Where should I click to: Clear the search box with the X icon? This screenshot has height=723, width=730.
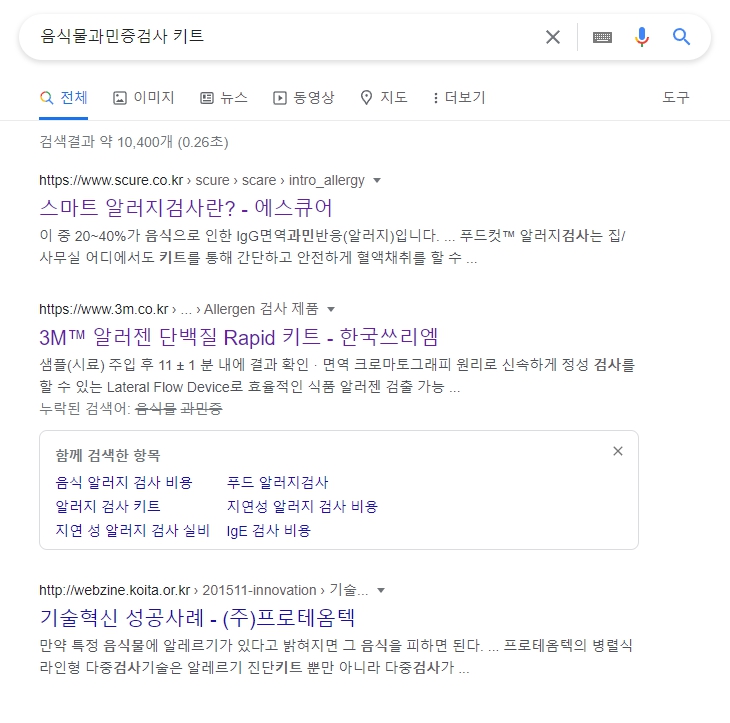[553, 37]
